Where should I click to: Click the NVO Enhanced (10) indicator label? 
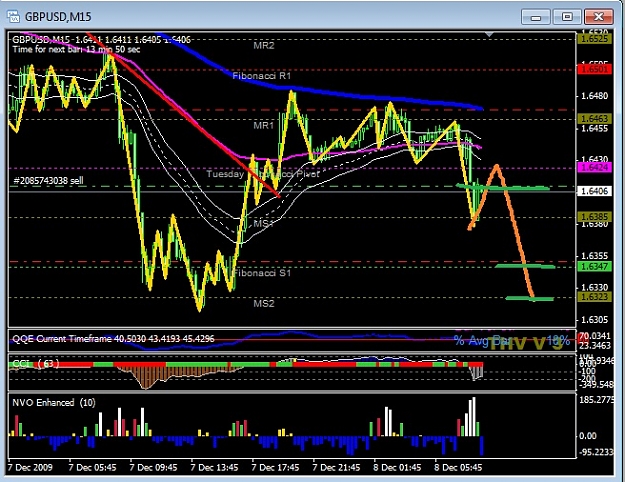click(x=54, y=402)
